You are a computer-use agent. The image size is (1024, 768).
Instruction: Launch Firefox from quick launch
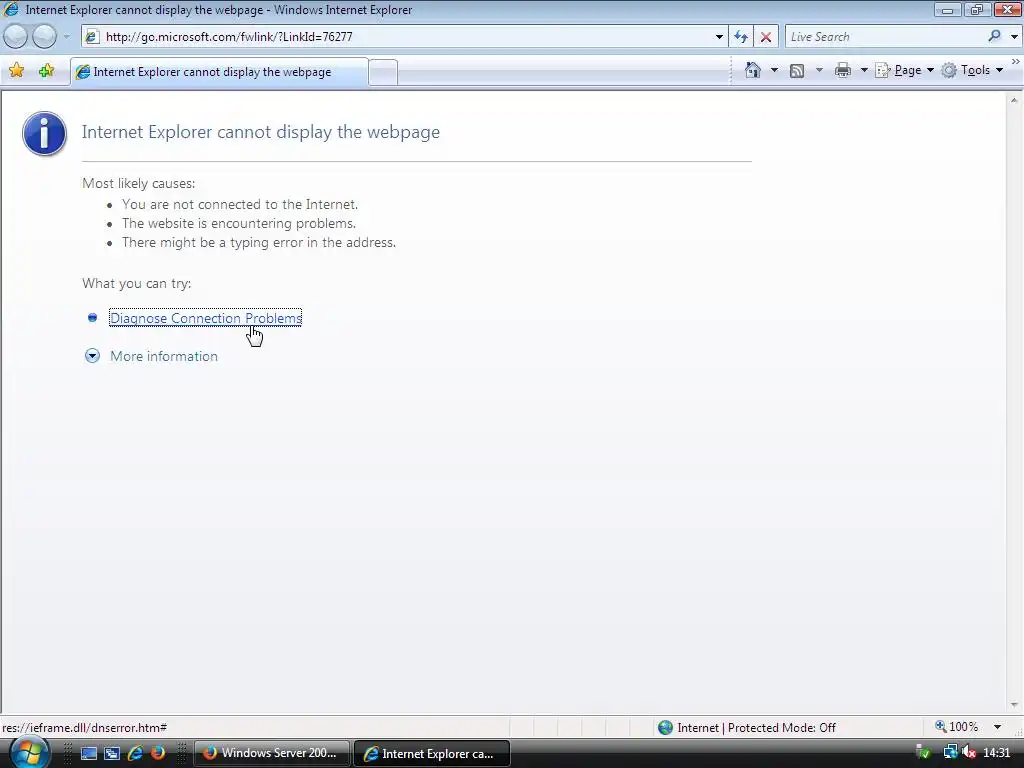click(x=158, y=754)
